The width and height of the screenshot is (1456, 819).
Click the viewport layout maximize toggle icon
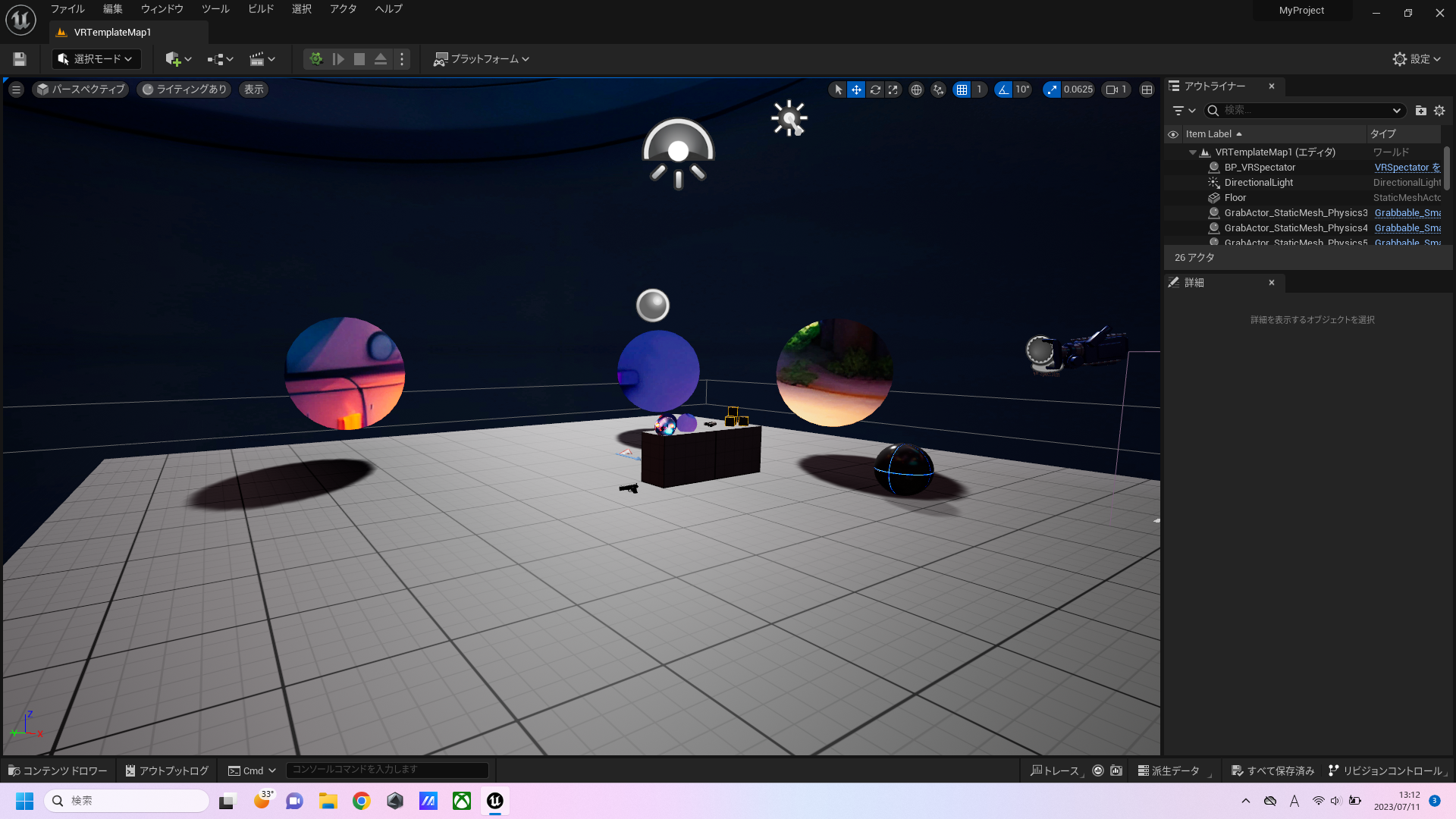point(1147,89)
